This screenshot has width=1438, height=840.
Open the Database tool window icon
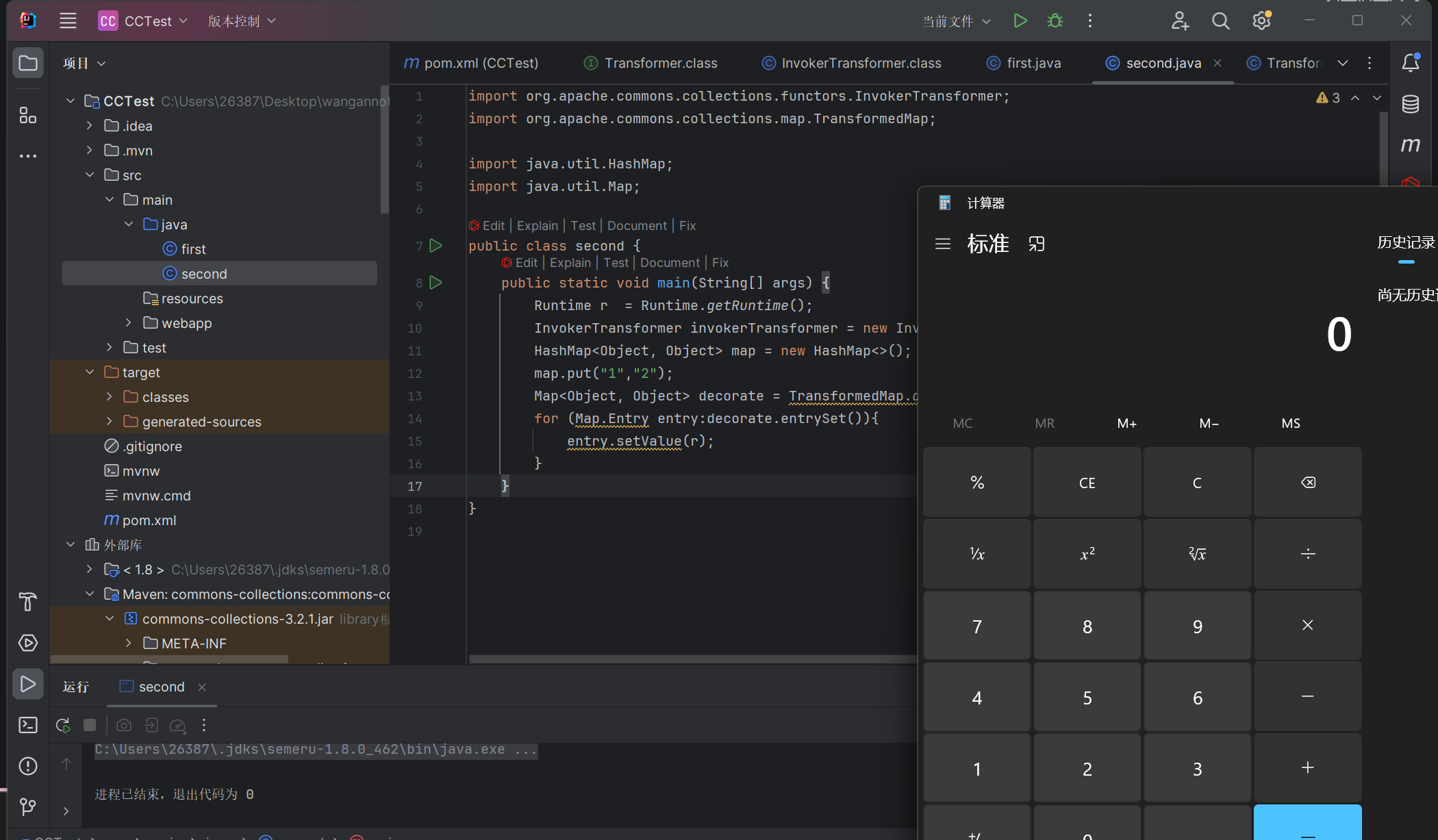(x=1411, y=104)
